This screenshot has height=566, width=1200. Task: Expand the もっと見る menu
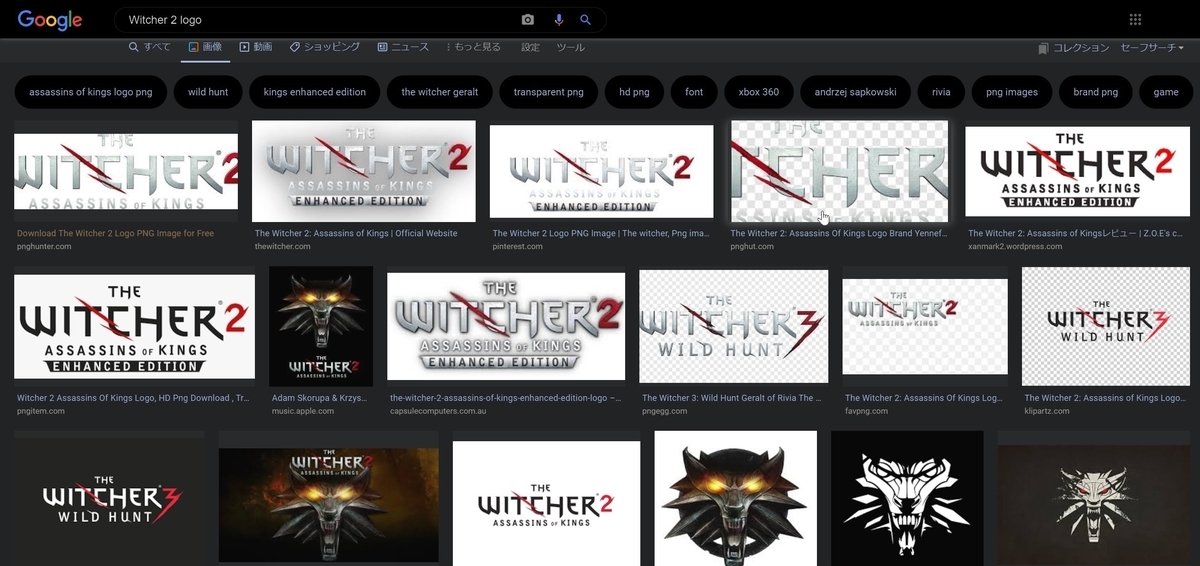pyautogui.click(x=474, y=47)
